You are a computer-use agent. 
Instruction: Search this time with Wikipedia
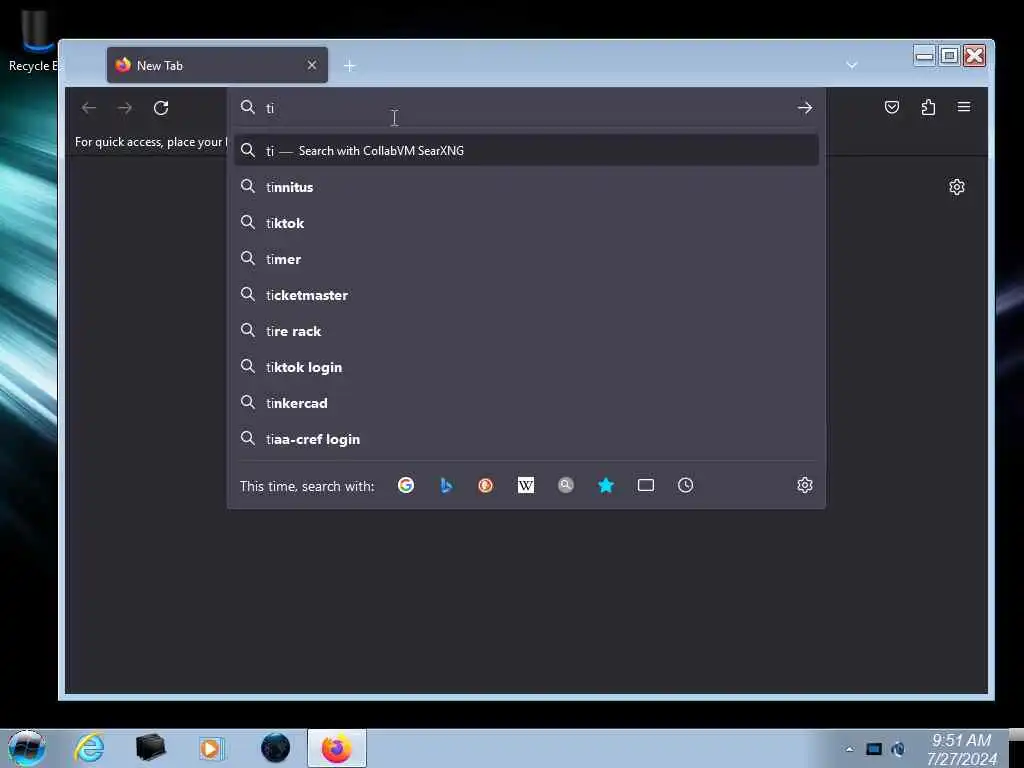click(x=526, y=485)
